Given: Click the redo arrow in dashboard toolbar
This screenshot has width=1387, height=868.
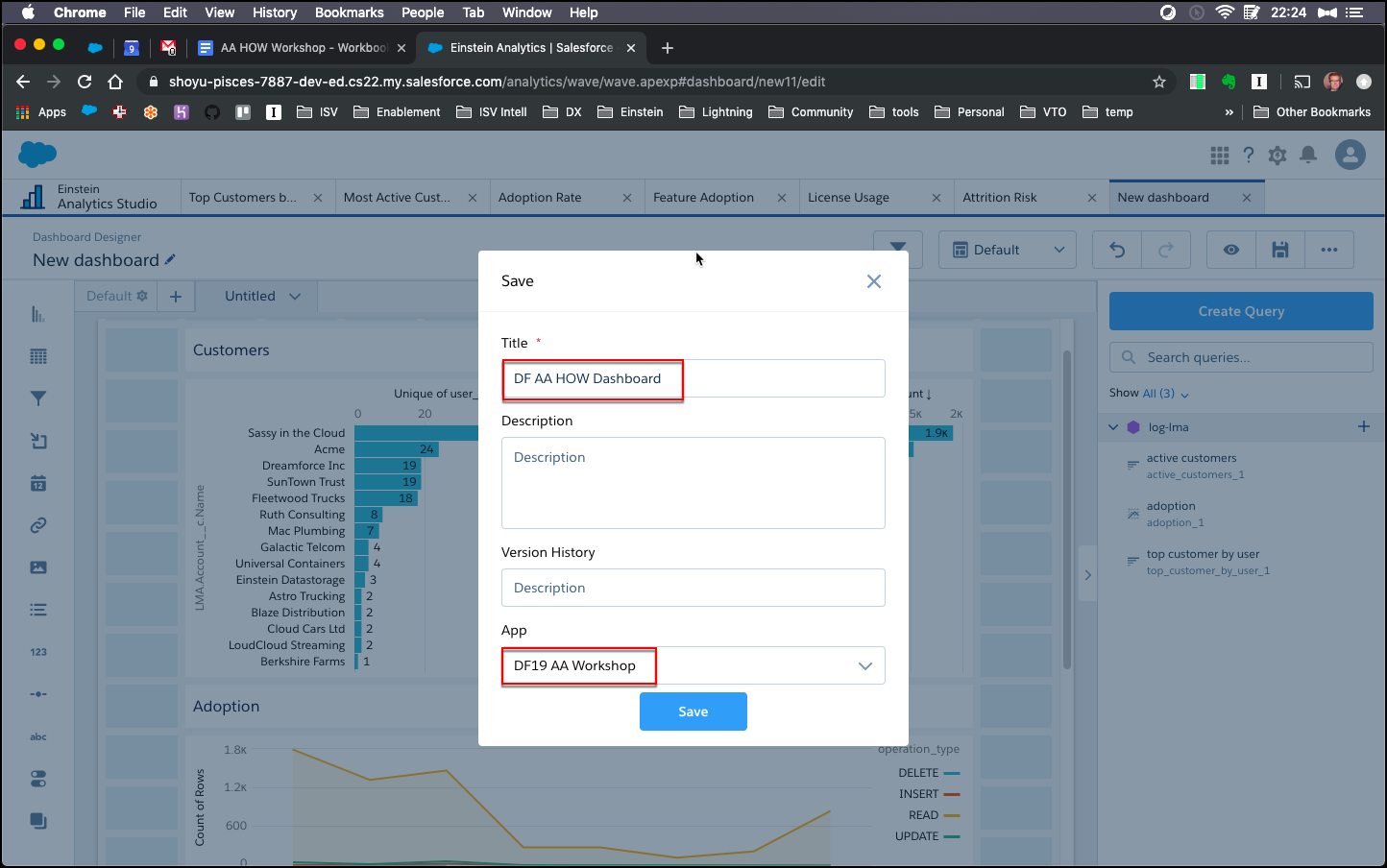Looking at the screenshot, I should [1166, 250].
